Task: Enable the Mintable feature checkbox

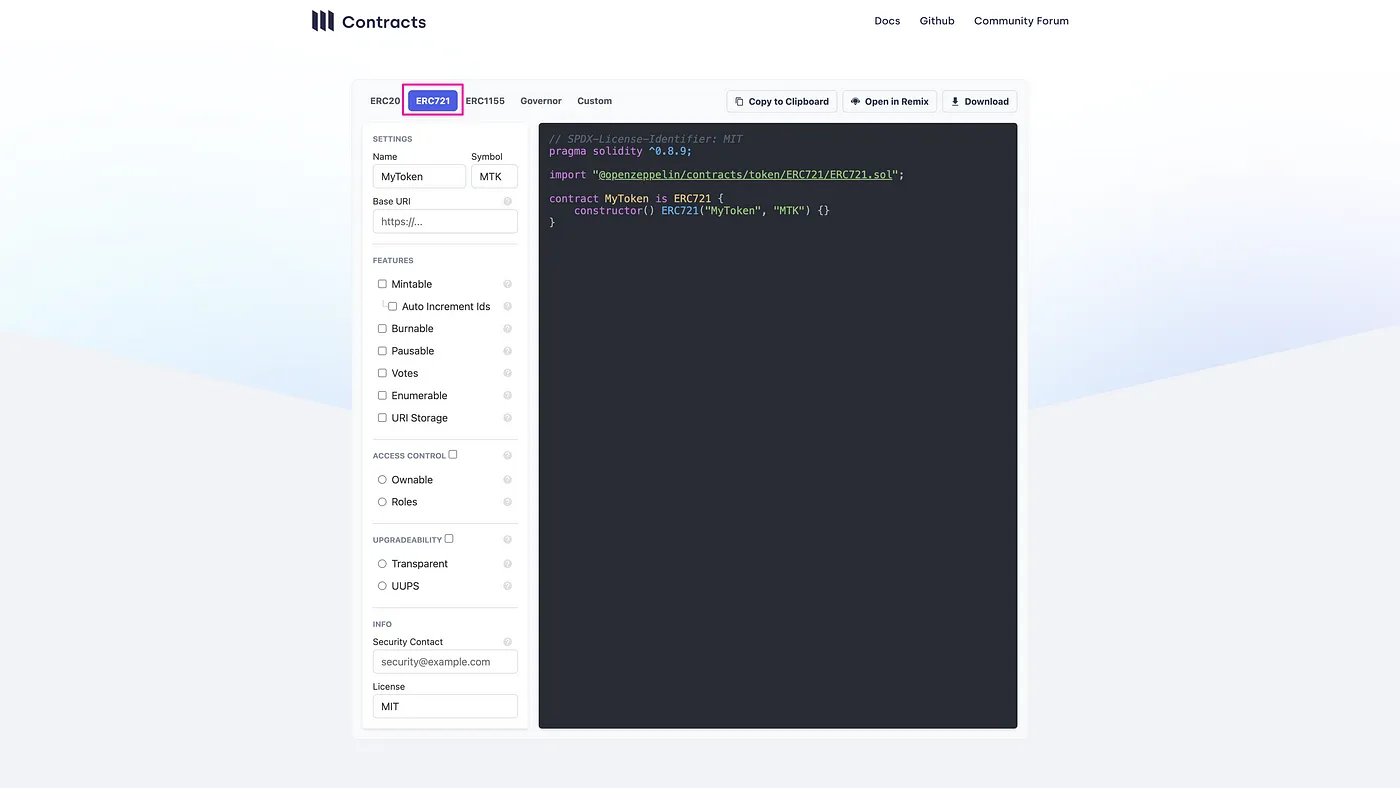Action: point(382,284)
